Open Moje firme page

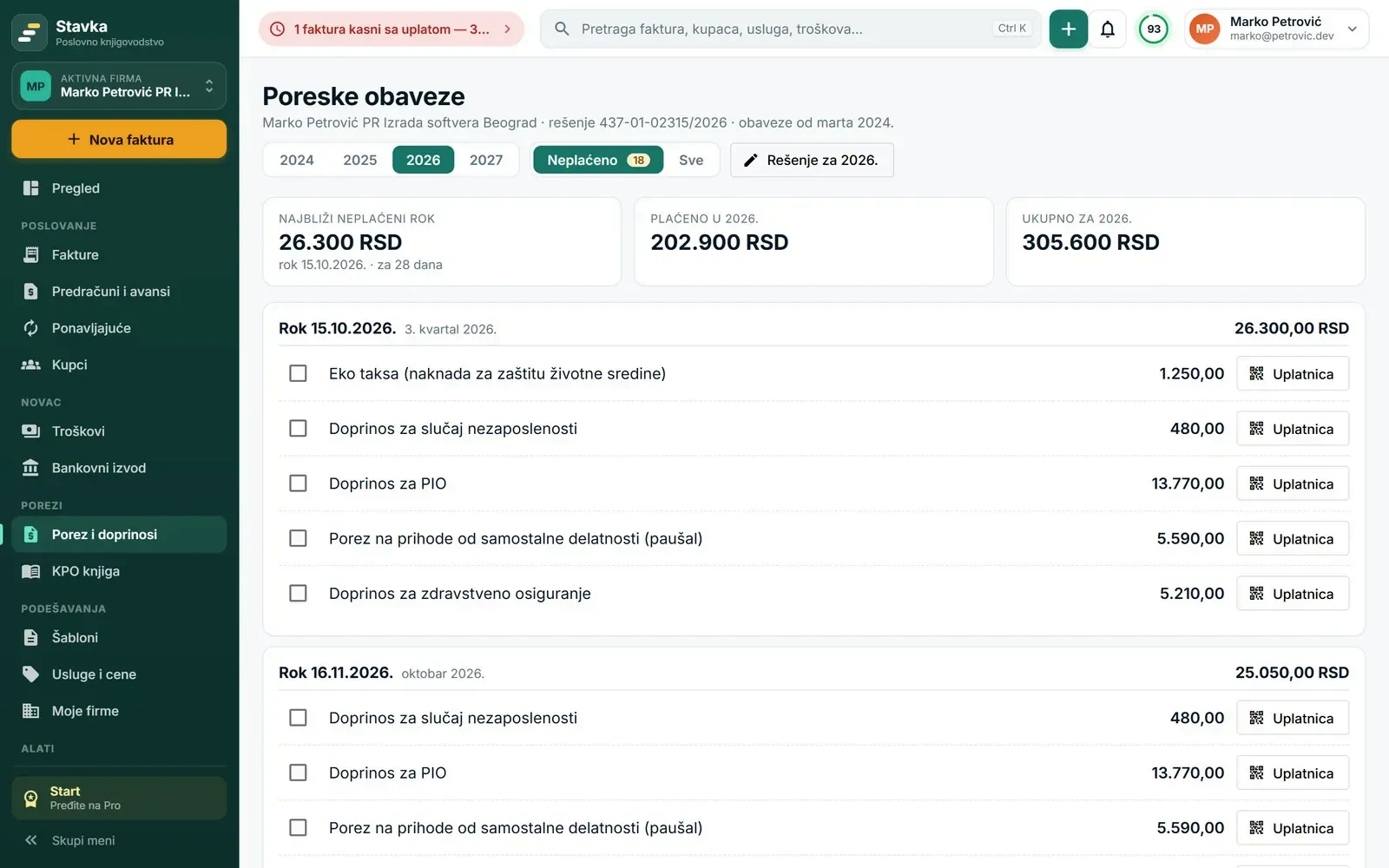pos(119,711)
